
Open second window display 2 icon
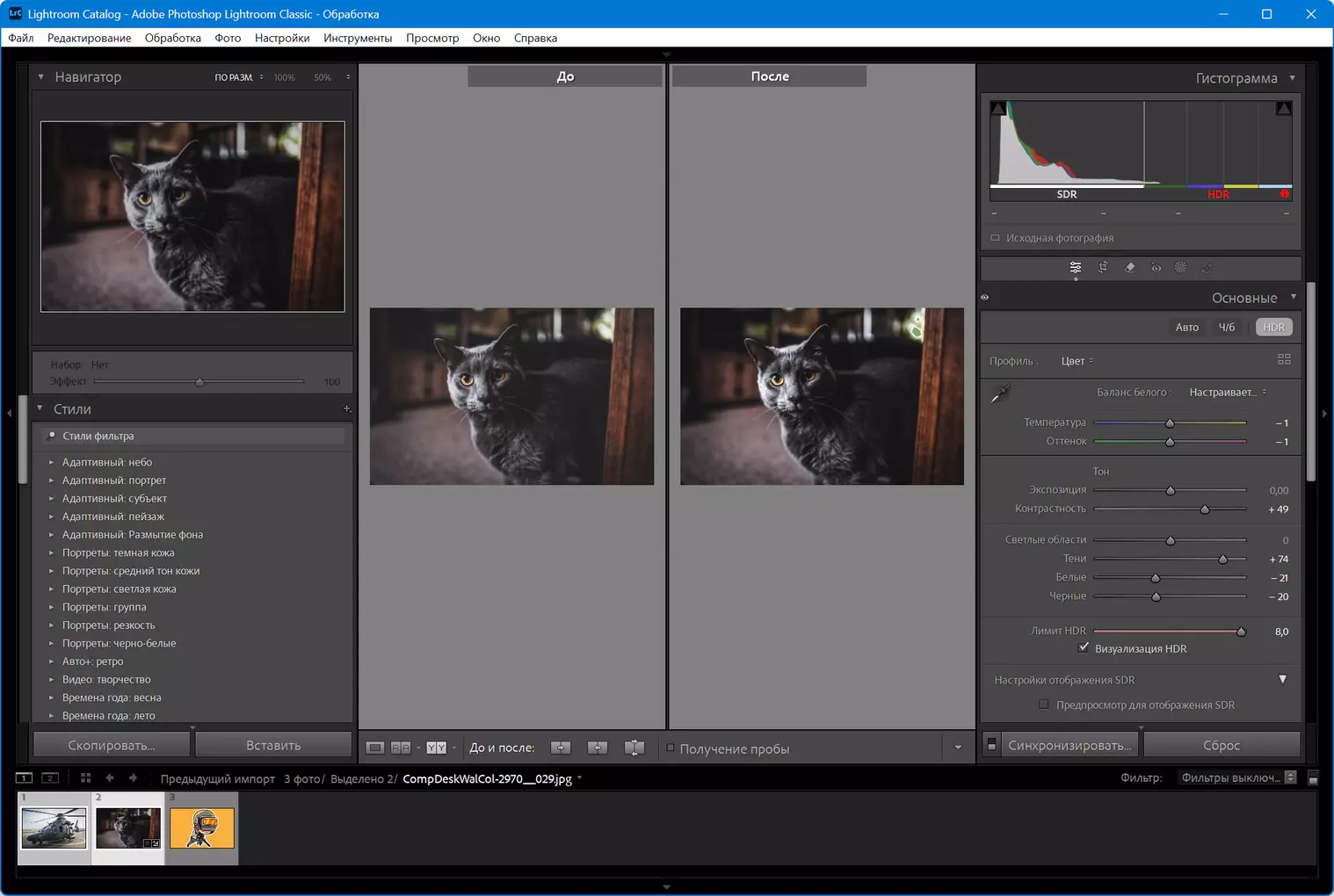51,777
